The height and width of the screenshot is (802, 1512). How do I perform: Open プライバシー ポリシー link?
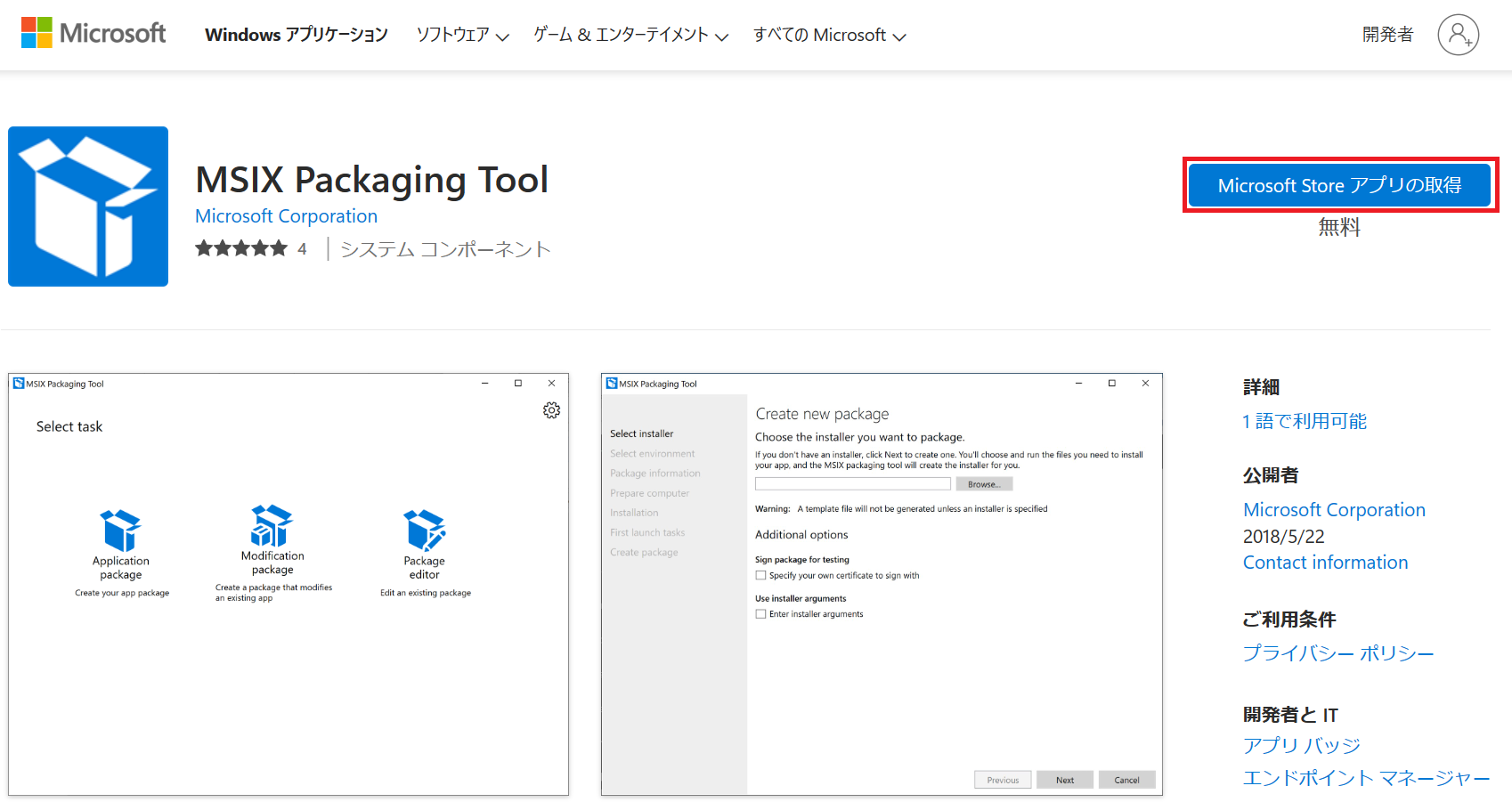(1338, 653)
